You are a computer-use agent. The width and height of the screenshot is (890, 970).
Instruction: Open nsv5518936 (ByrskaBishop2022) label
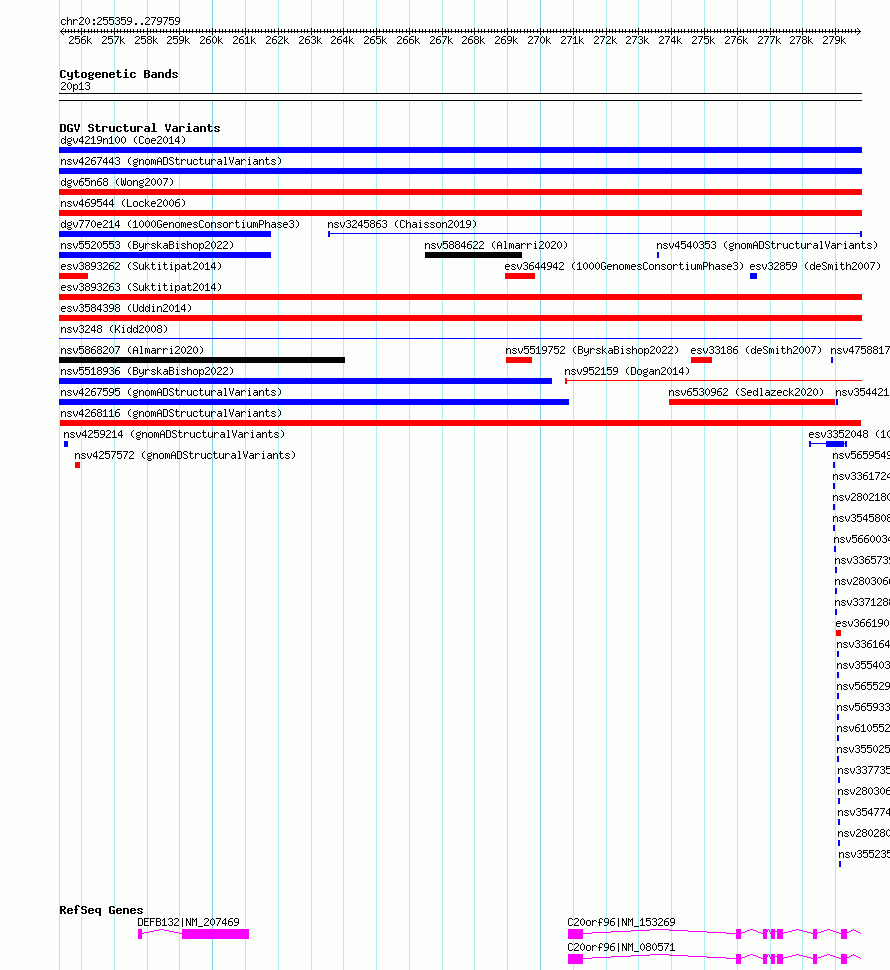147,372
